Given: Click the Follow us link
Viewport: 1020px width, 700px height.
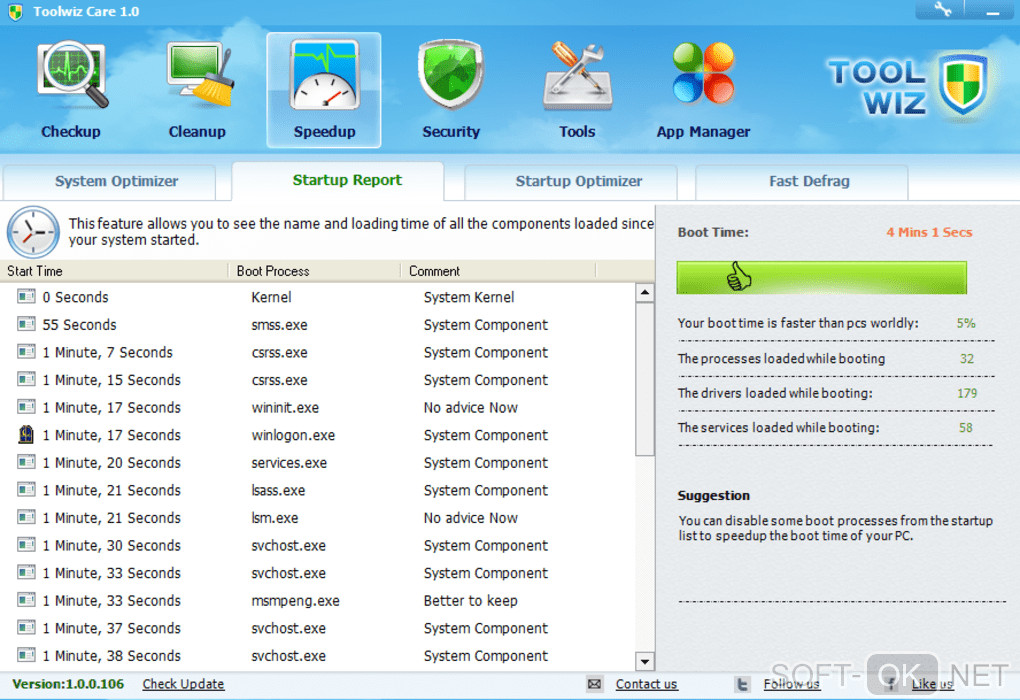Looking at the screenshot, I should [x=791, y=684].
